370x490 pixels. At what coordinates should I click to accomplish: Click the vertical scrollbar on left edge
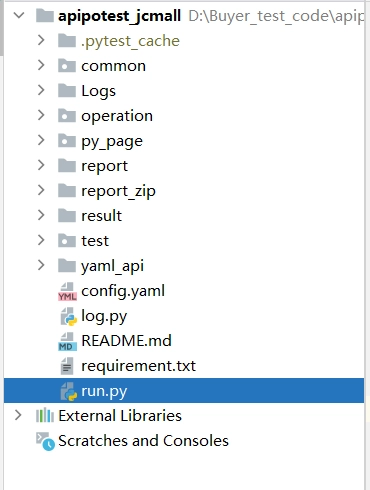pos(2,28)
